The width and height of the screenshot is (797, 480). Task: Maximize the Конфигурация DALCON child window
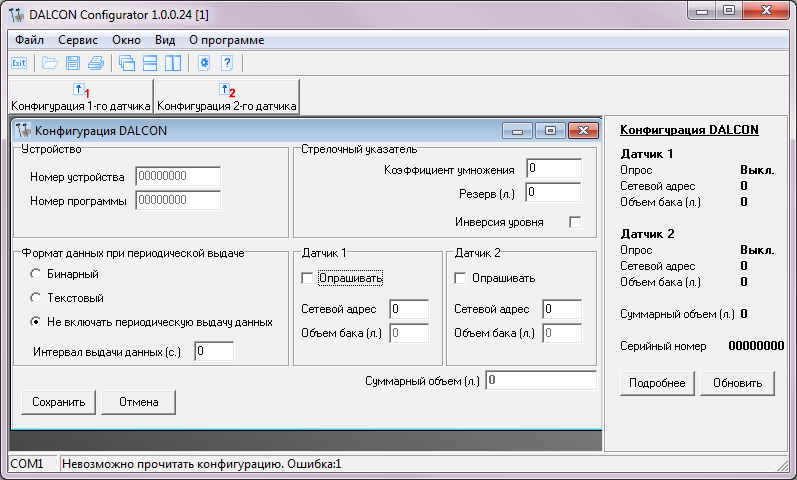(550, 131)
